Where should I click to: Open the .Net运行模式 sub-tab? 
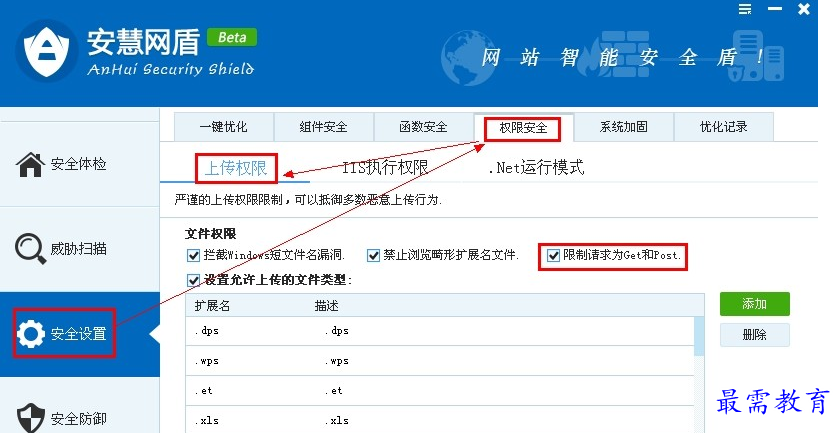pyautogui.click(x=536, y=168)
